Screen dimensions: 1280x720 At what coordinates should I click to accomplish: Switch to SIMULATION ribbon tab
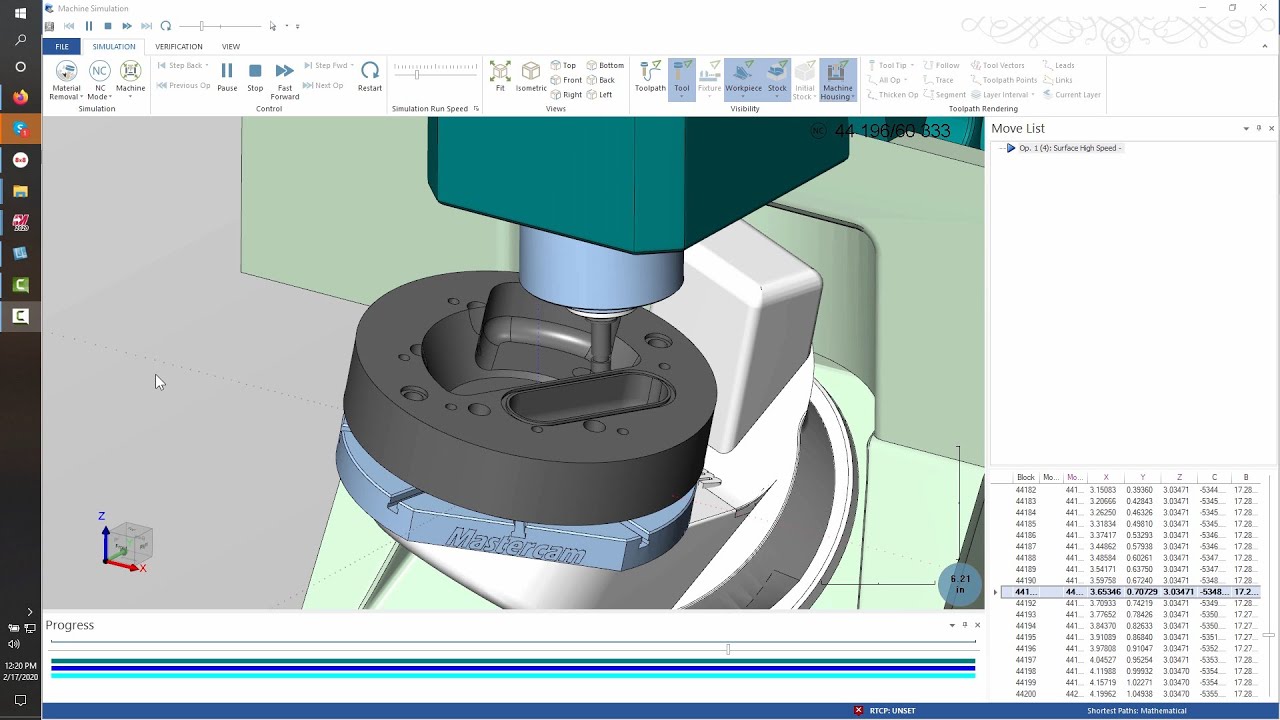pyautogui.click(x=114, y=46)
